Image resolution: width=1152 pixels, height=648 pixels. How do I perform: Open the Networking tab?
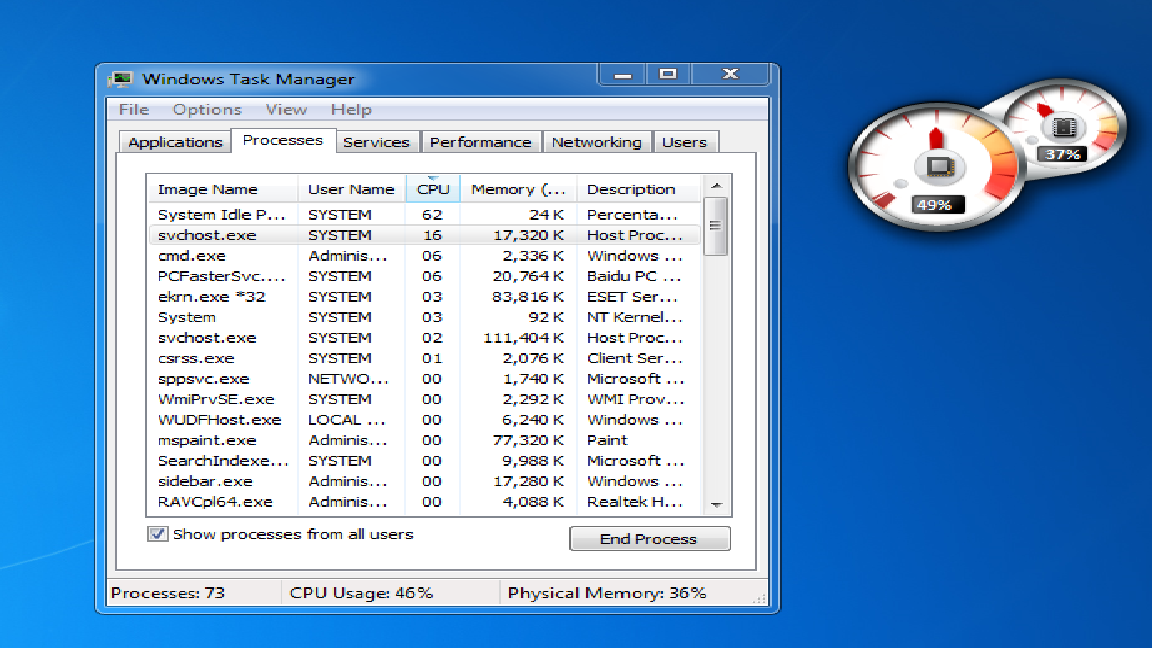click(597, 142)
